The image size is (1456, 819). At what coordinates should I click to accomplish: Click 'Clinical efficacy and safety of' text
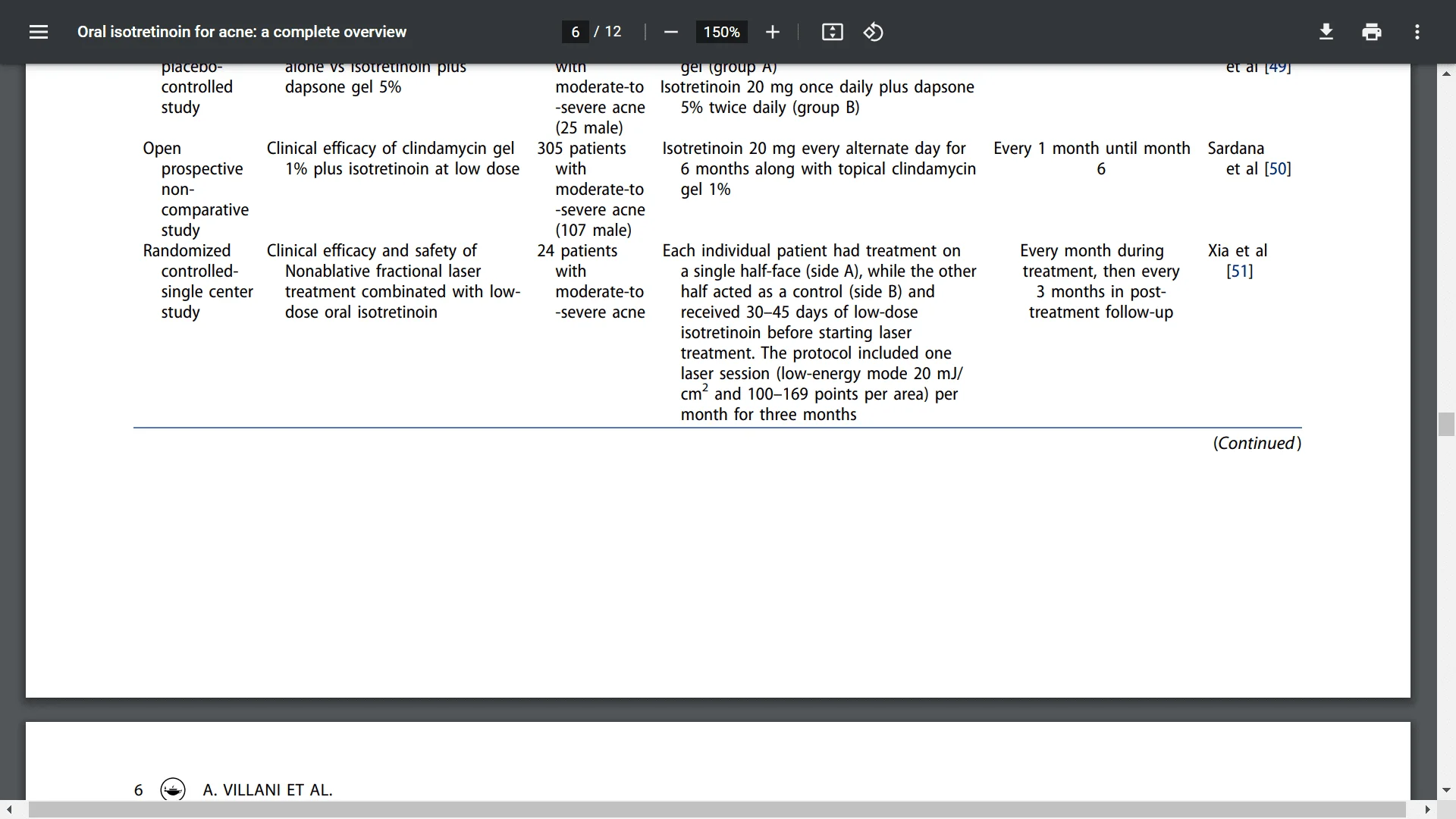(x=372, y=251)
